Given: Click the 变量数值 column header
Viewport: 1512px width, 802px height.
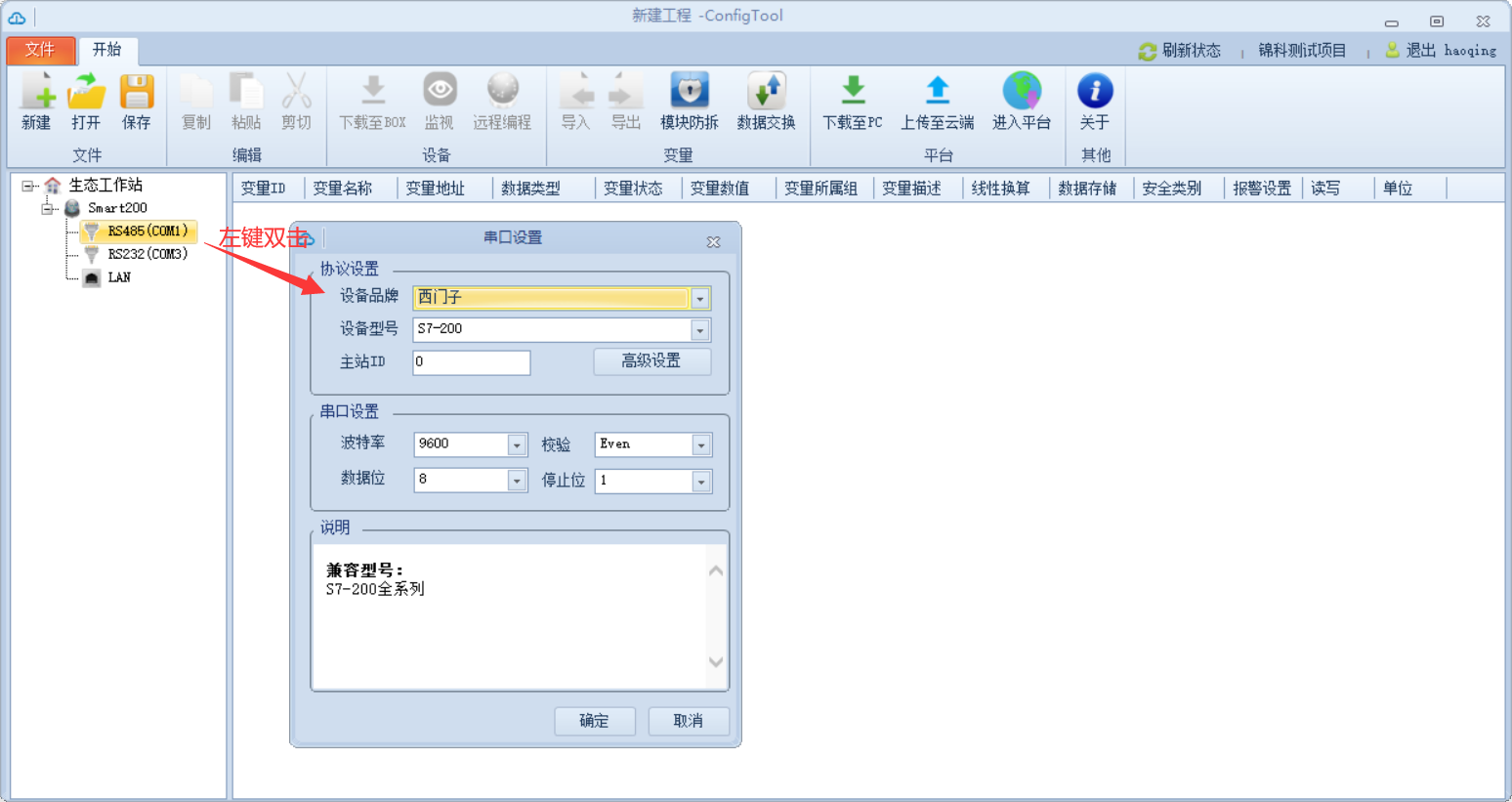Looking at the screenshot, I should point(720,189).
